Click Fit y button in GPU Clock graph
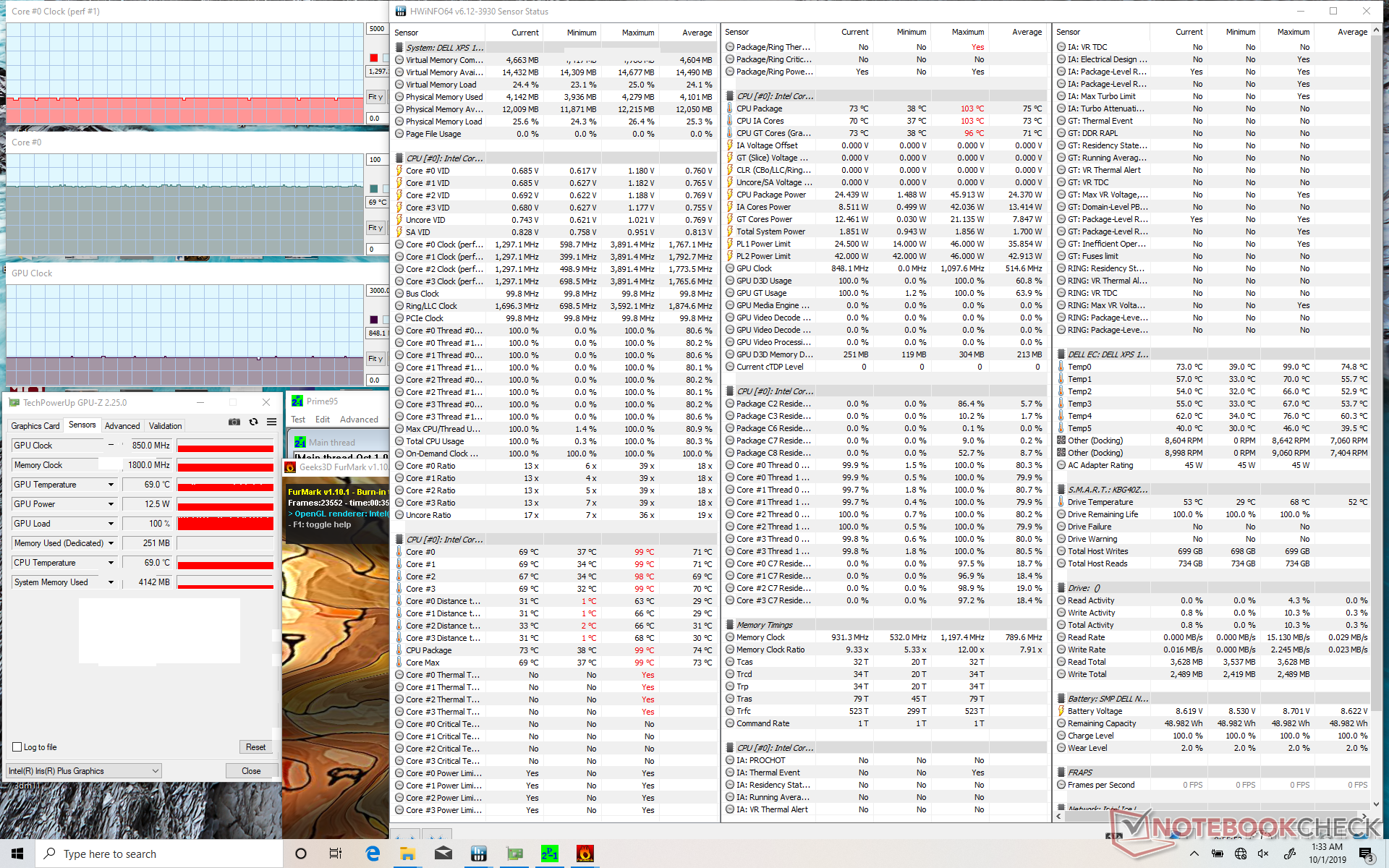 pyautogui.click(x=375, y=359)
